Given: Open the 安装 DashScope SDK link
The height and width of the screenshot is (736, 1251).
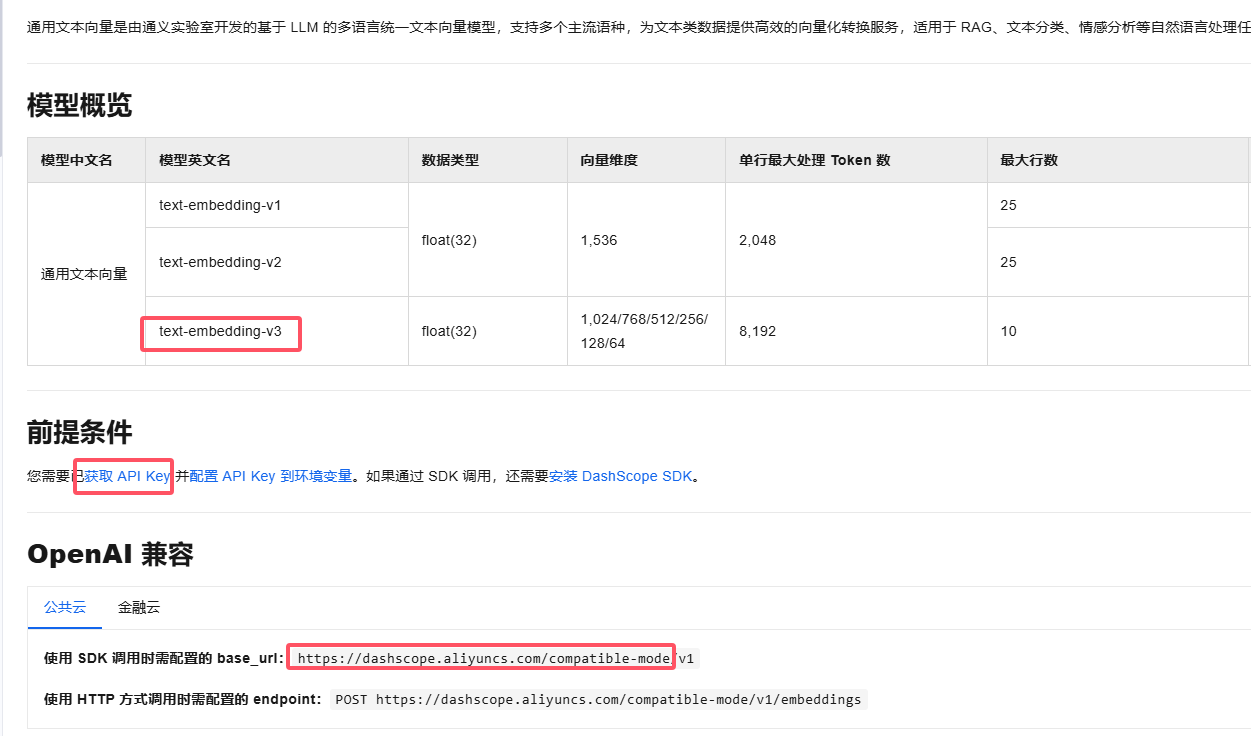Looking at the screenshot, I should coord(620,477).
